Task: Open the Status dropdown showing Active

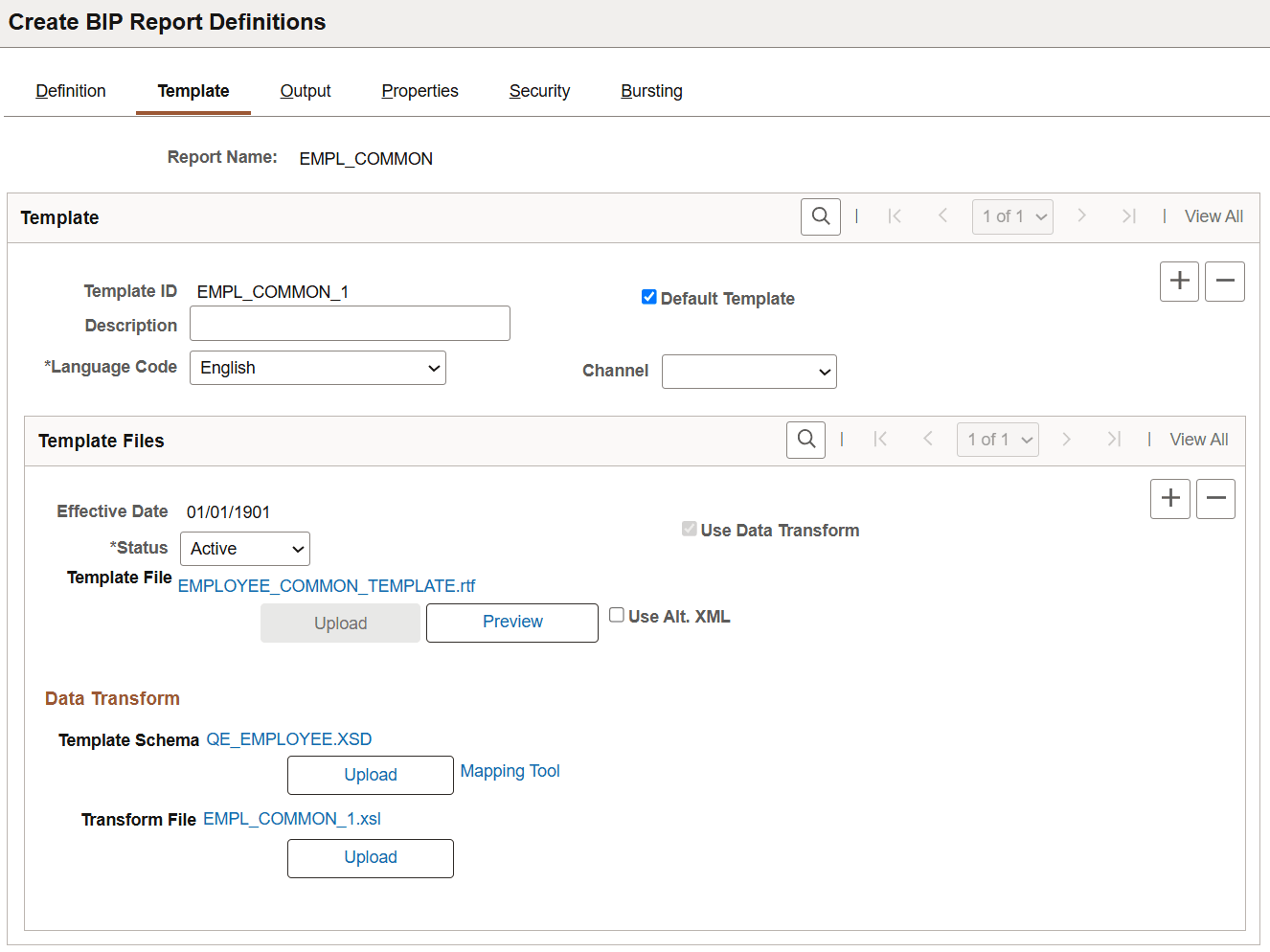Action: (244, 548)
